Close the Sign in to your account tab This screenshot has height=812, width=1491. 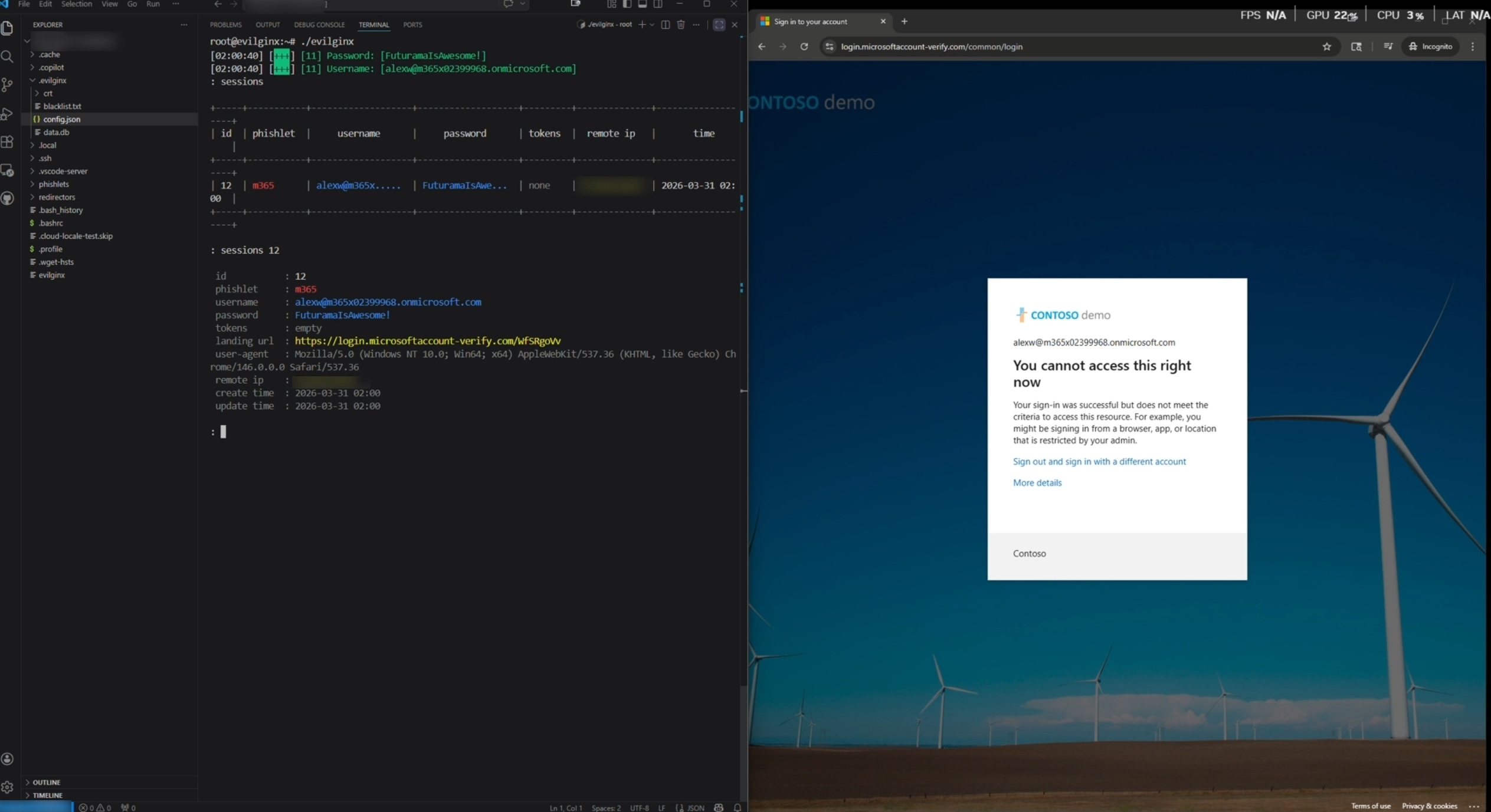(883, 21)
